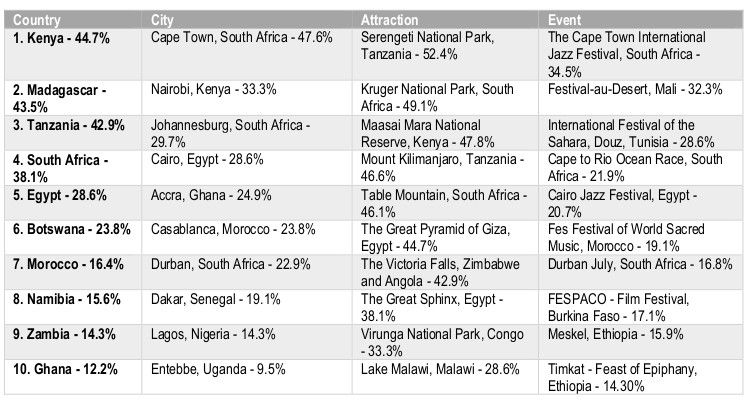Click the City column header
Viewport: 751px width, 401px height.
point(162,19)
